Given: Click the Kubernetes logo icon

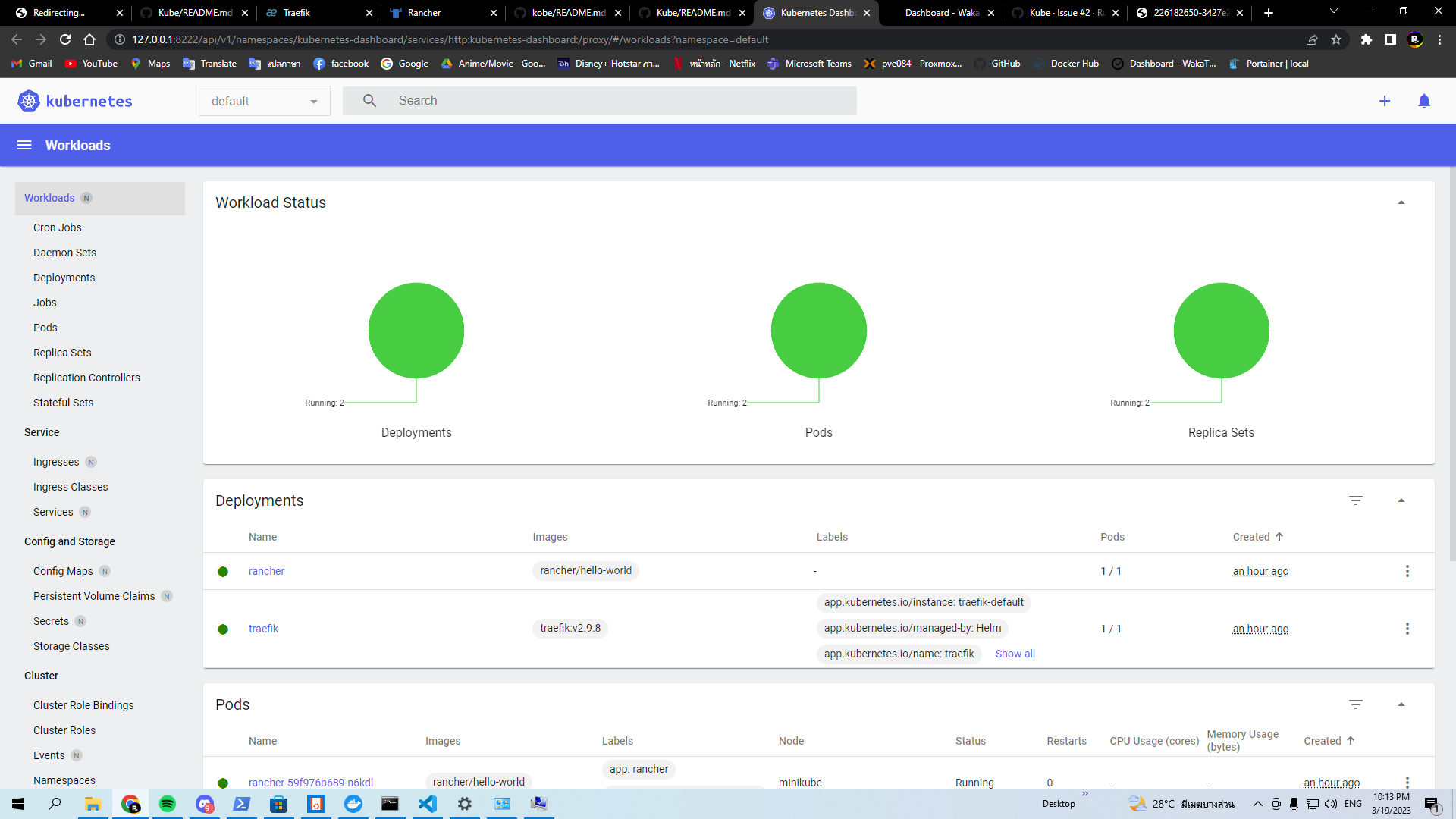Looking at the screenshot, I should [28, 101].
